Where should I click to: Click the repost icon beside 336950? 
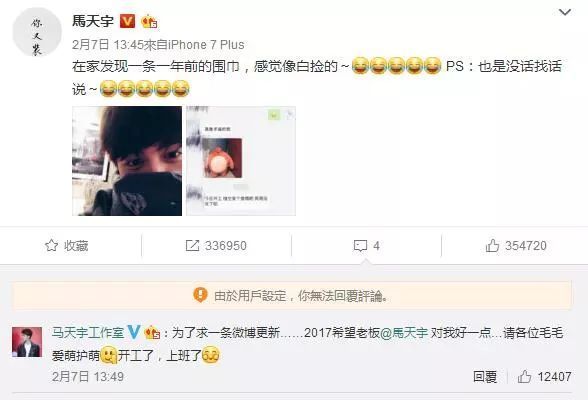[x=192, y=246]
